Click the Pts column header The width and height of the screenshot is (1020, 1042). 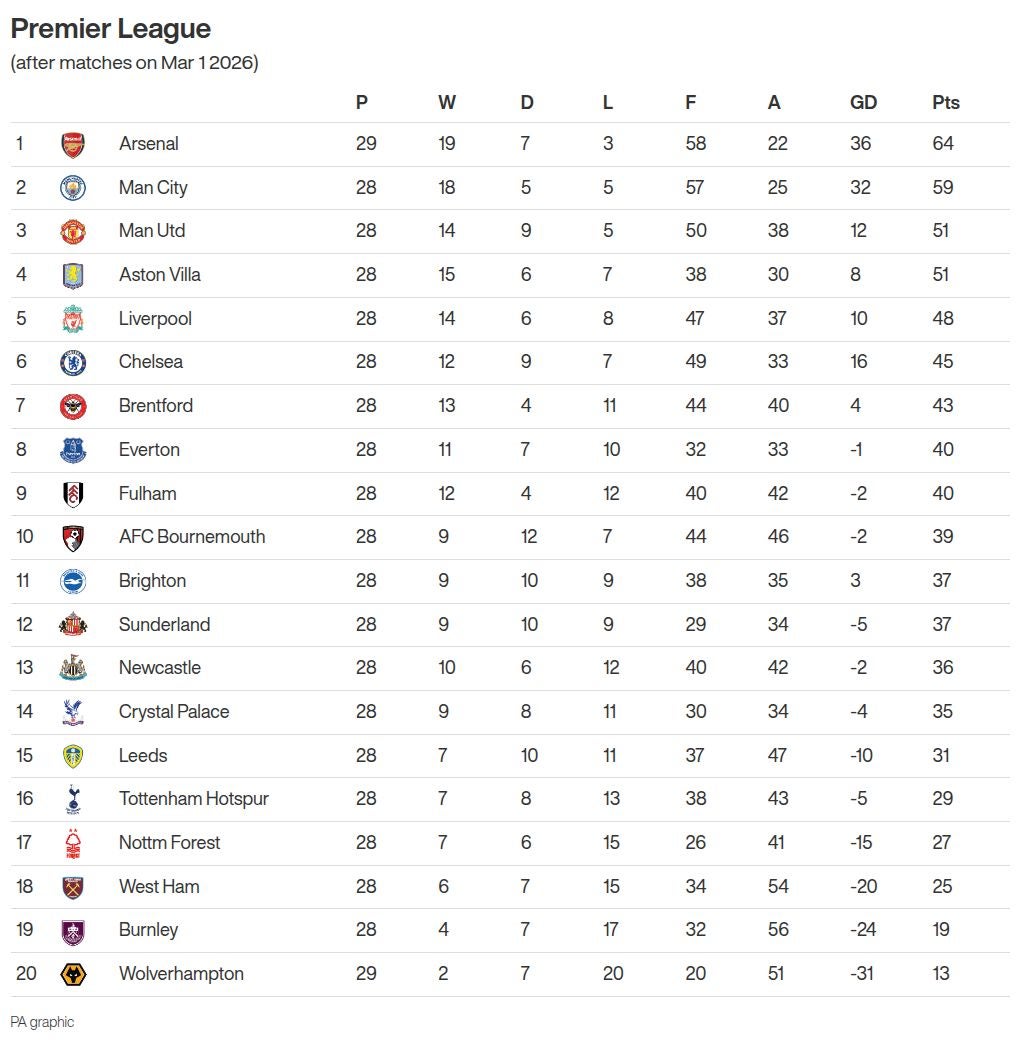945,103
